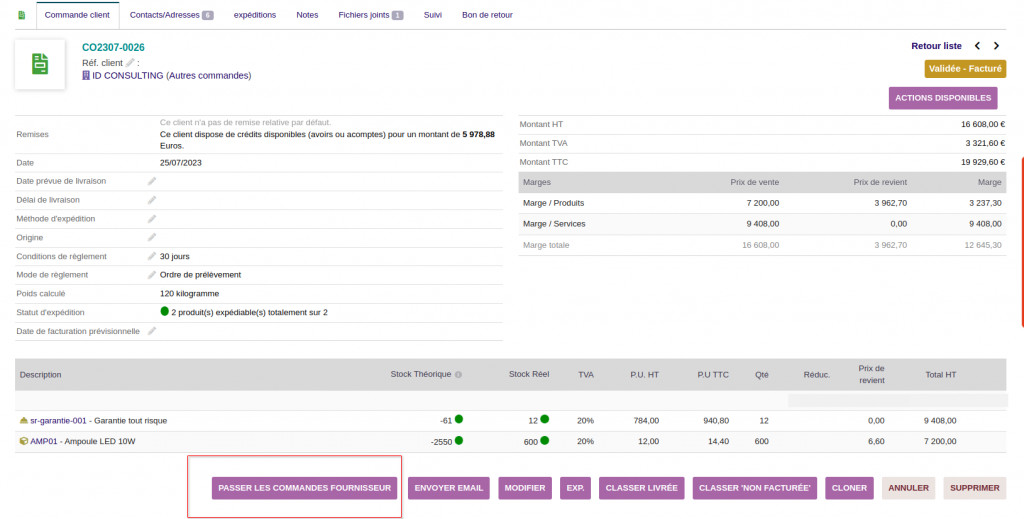Edit Conditions de règlement pencil icon
Screen dimensions: 1024x519
(152, 256)
